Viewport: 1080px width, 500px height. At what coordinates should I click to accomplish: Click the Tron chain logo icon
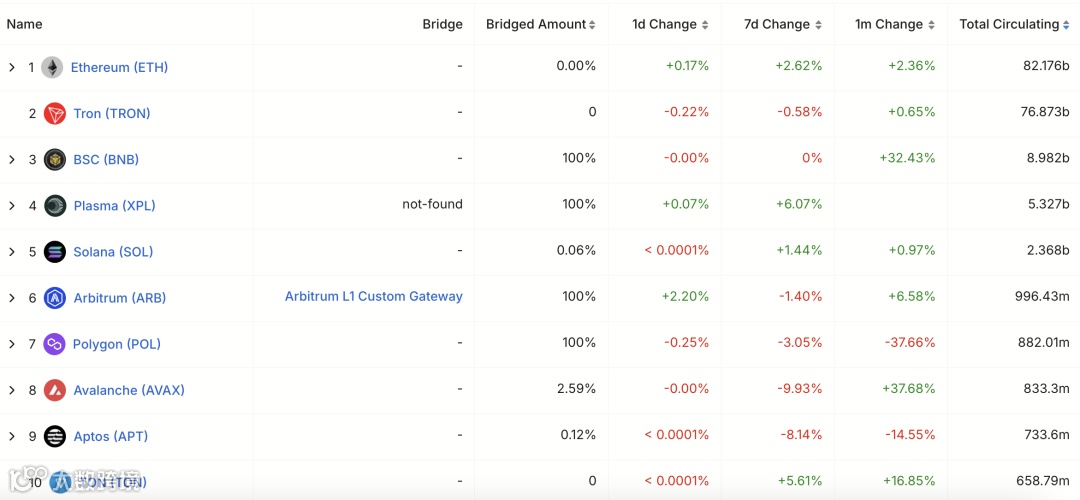pos(55,114)
